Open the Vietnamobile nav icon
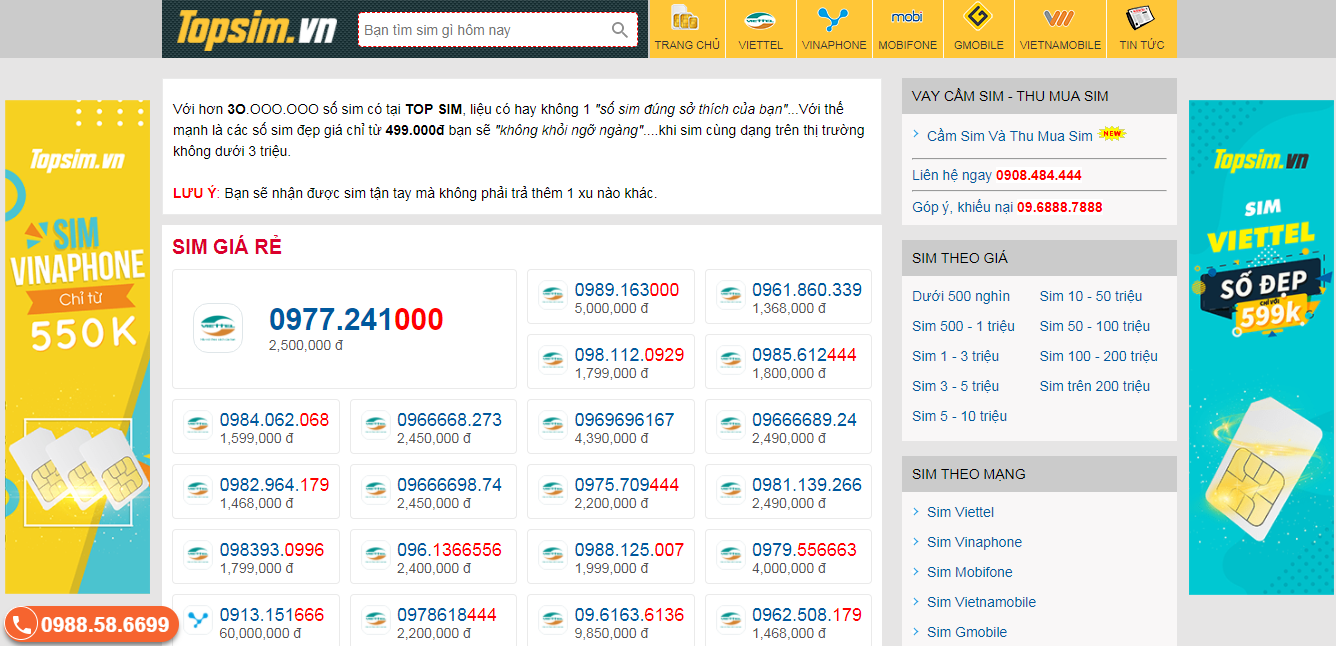 coord(1059,19)
